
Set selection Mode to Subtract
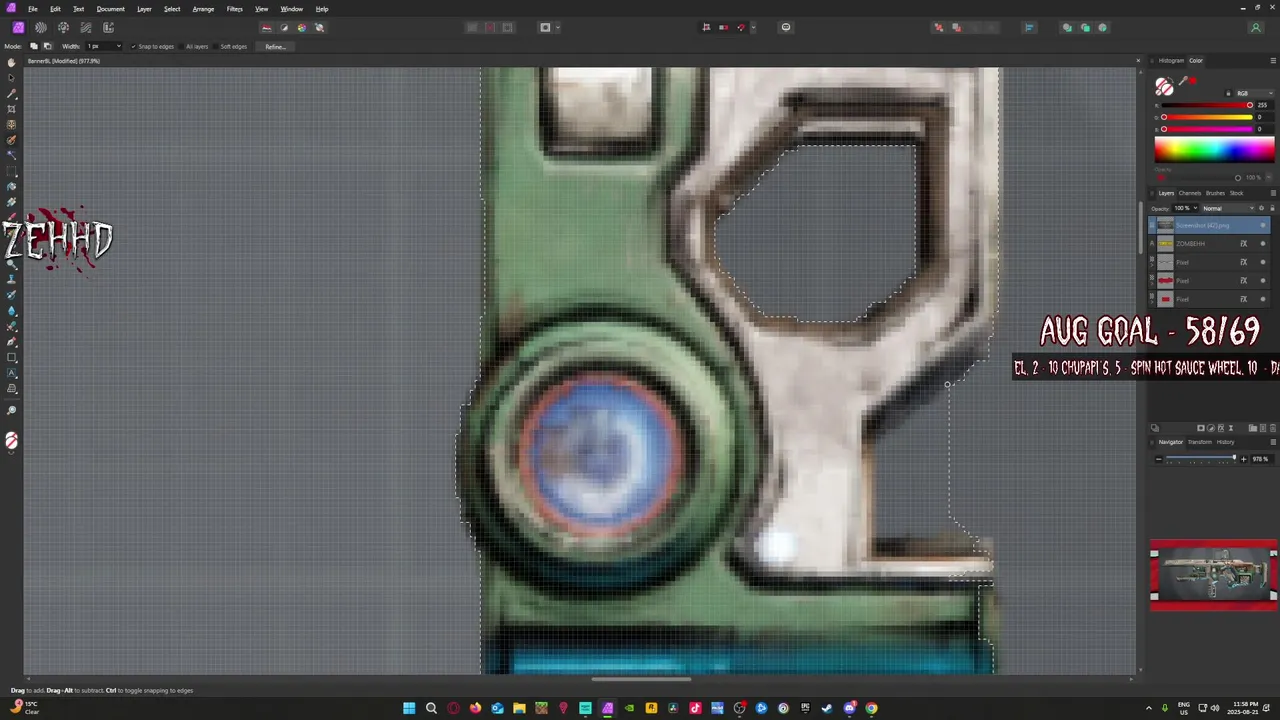point(47,46)
